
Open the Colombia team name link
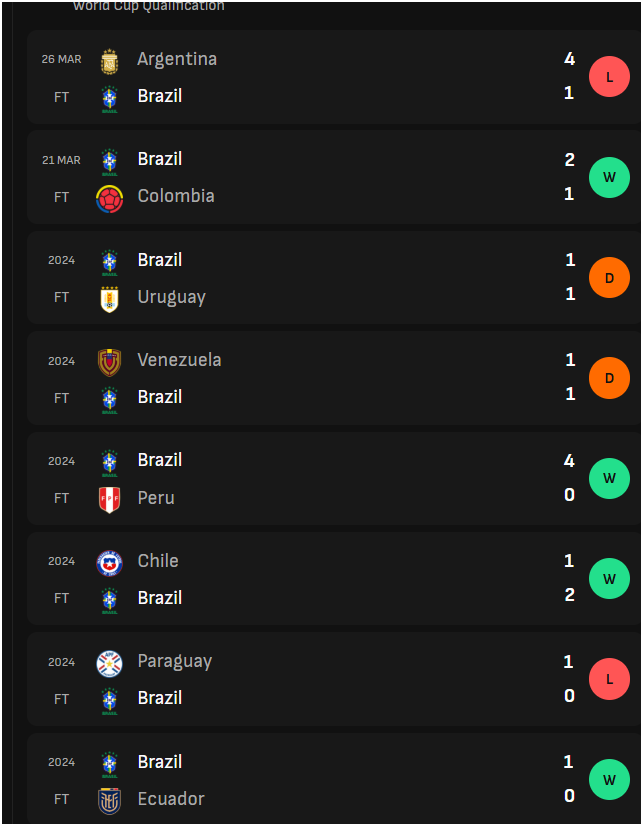pos(176,196)
